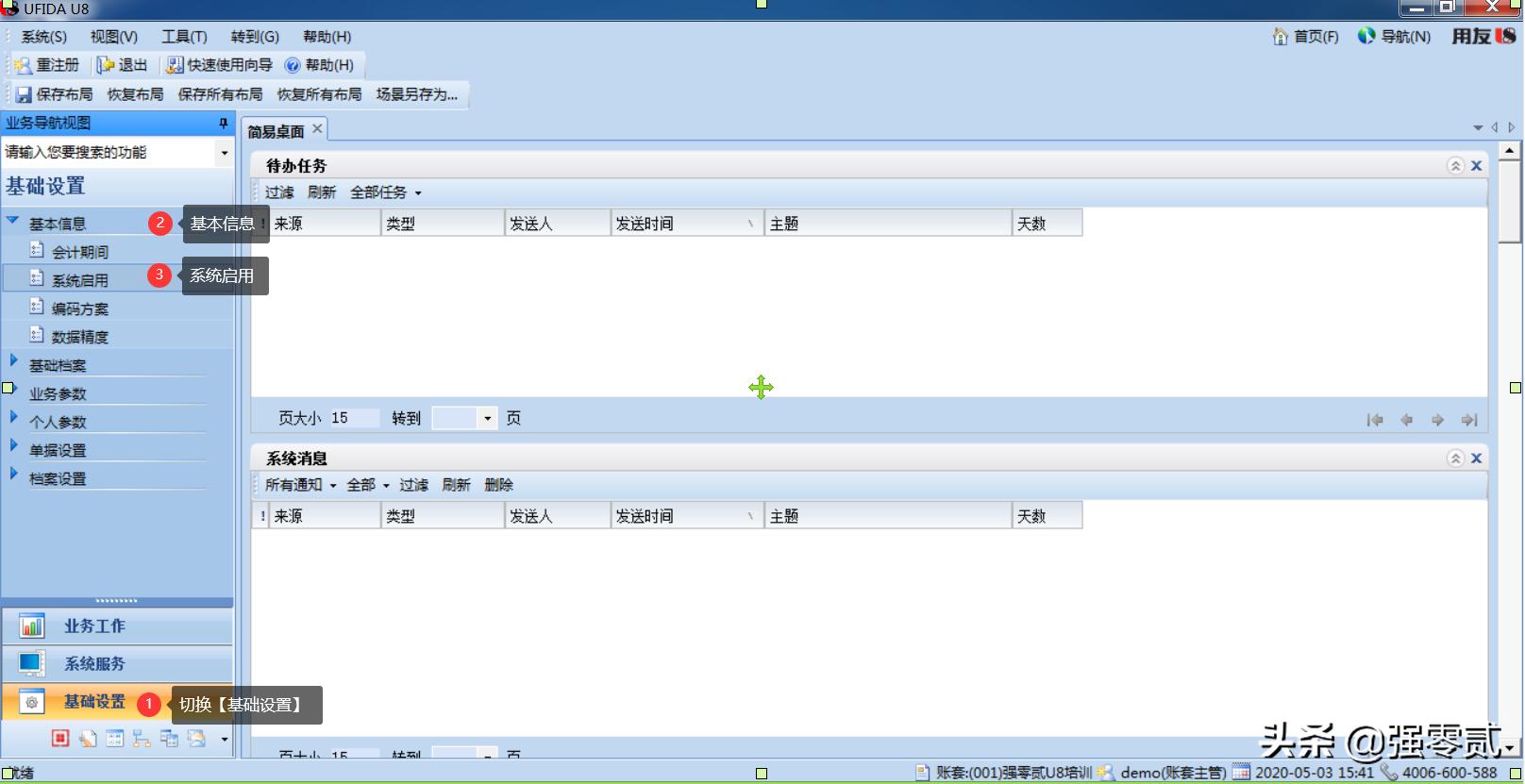Sort 待办任务 by 发送时间 column header
The height and width of the screenshot is (784, 1525).
click(686, 224)
